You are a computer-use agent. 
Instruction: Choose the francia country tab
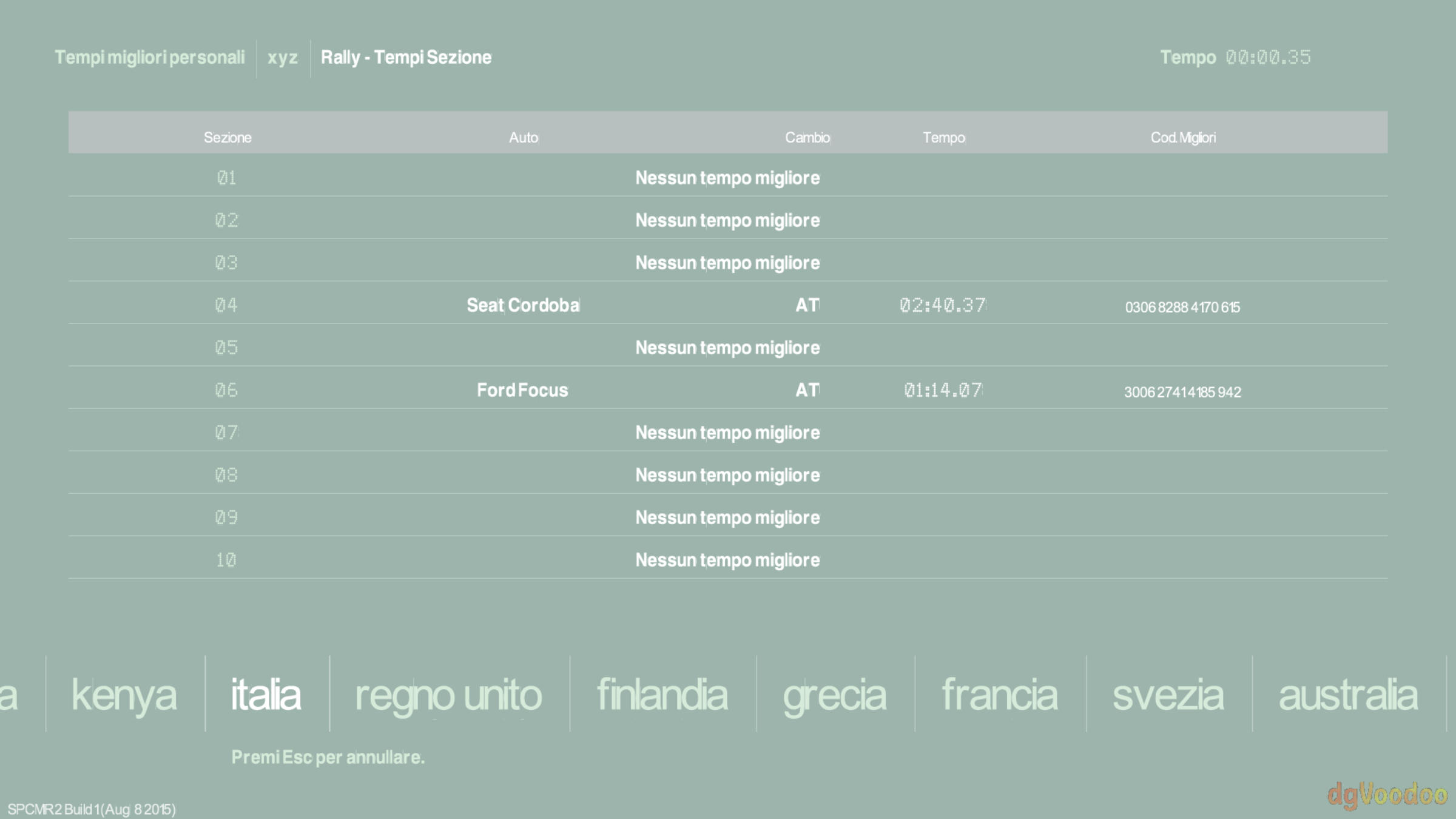pos(999,695)
